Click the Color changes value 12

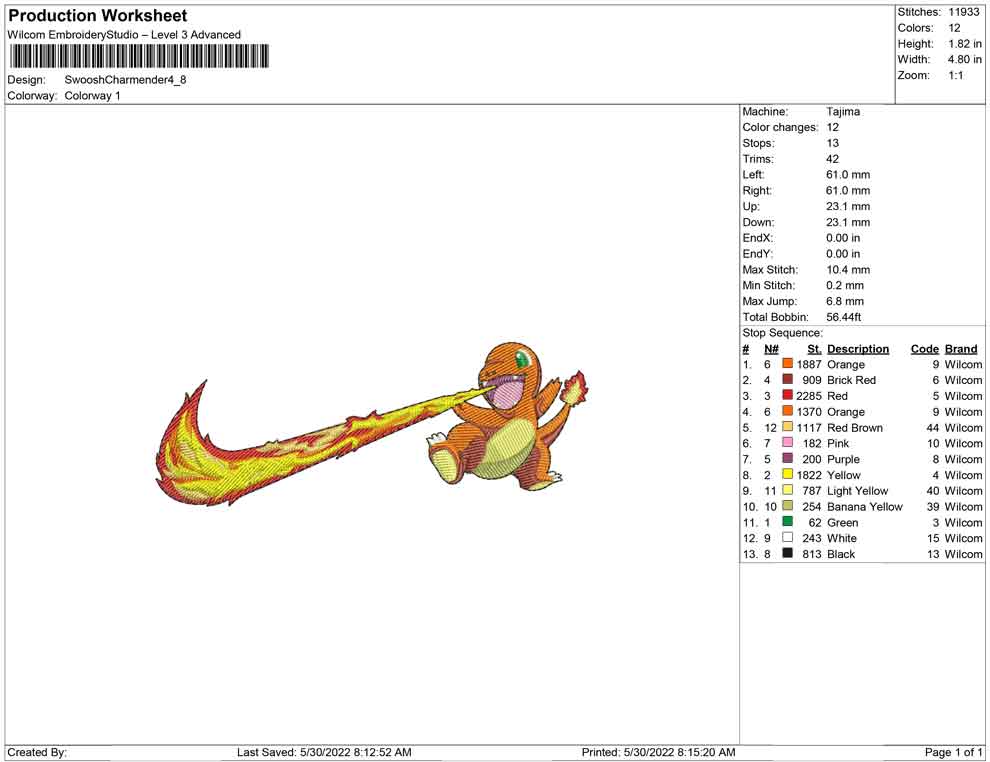pos(832,128)
